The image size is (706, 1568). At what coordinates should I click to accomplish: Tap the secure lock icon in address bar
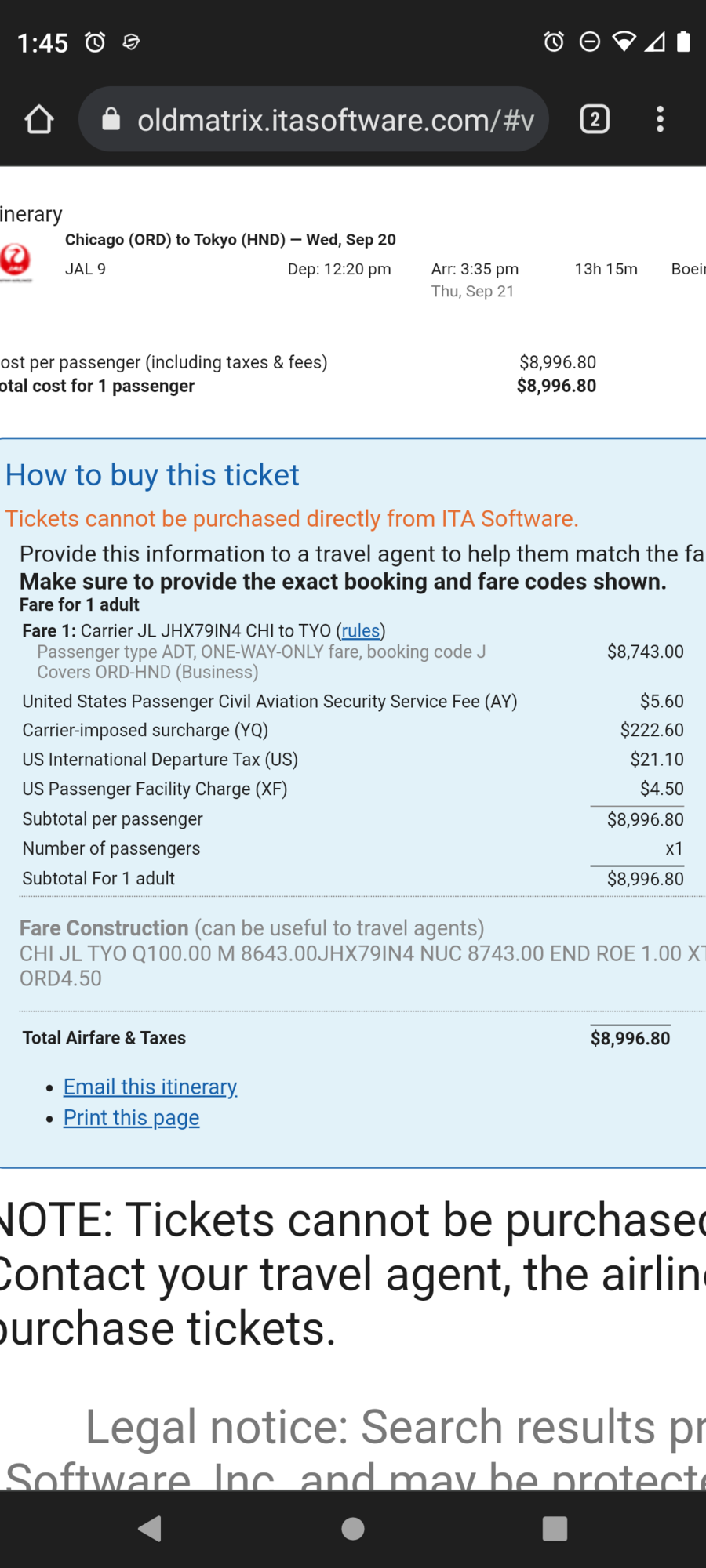click(x=111, y=119)
